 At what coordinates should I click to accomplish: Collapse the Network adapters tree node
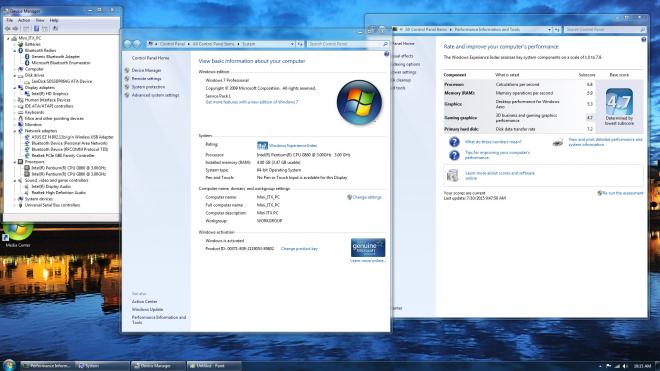click(15, 131)
